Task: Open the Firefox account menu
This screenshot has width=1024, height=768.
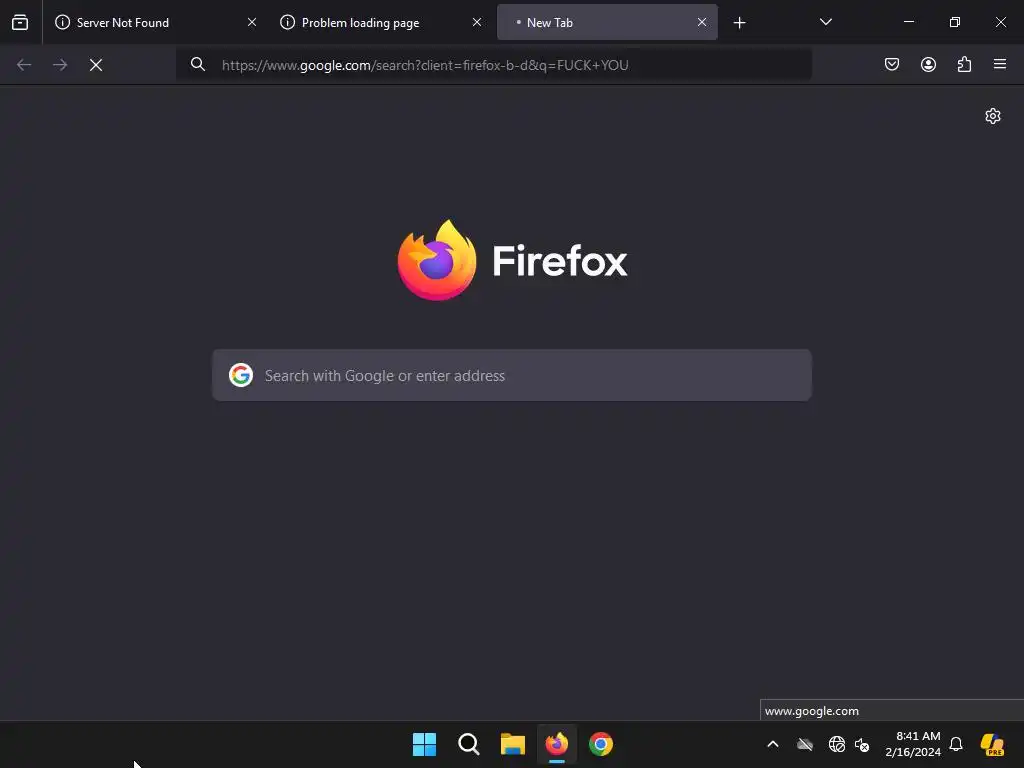Action: click(x=928, y=64)
